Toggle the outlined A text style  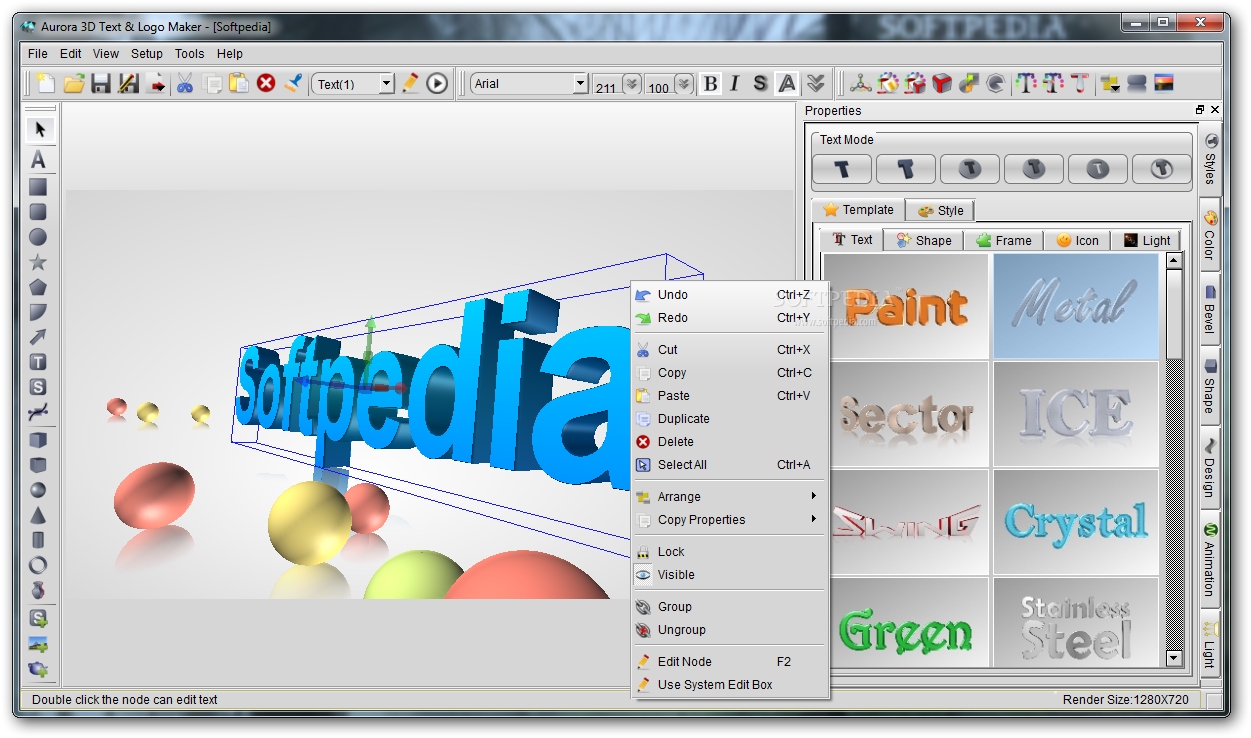tap(788, 84)
